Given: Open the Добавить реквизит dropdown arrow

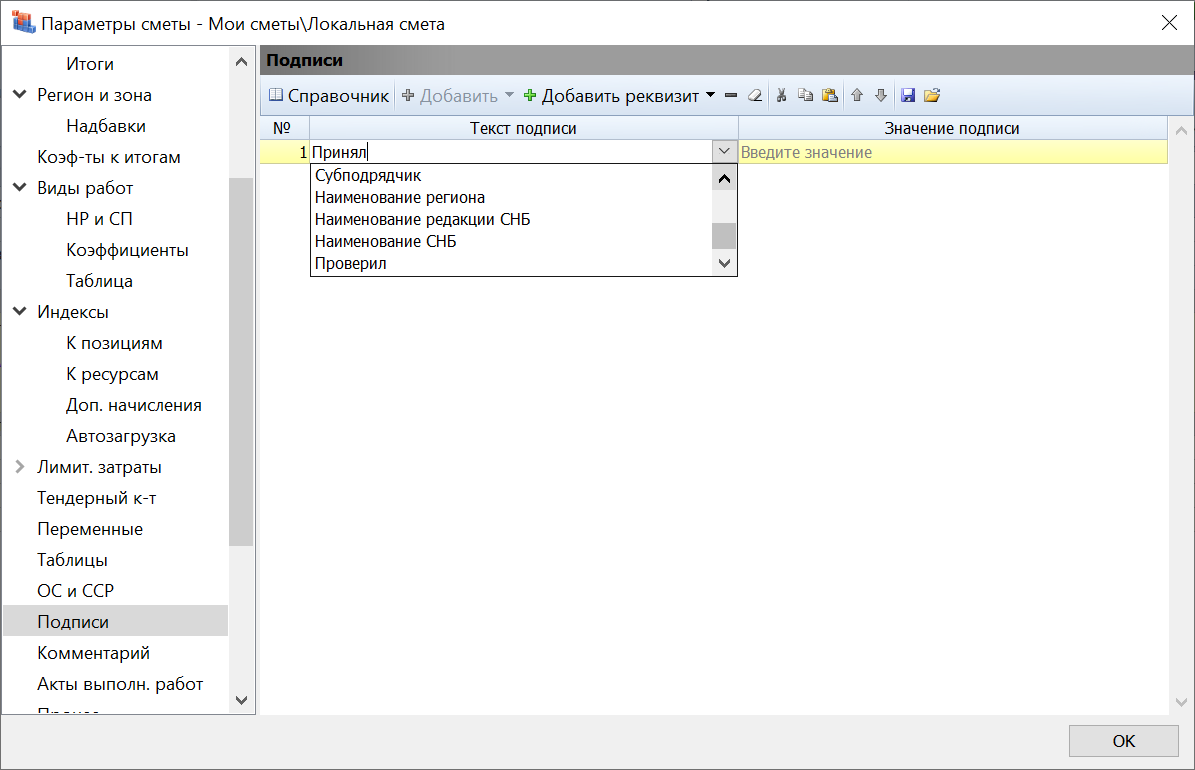Looking at the screenshot, I should pyautogui.click(x=710, y=96).
